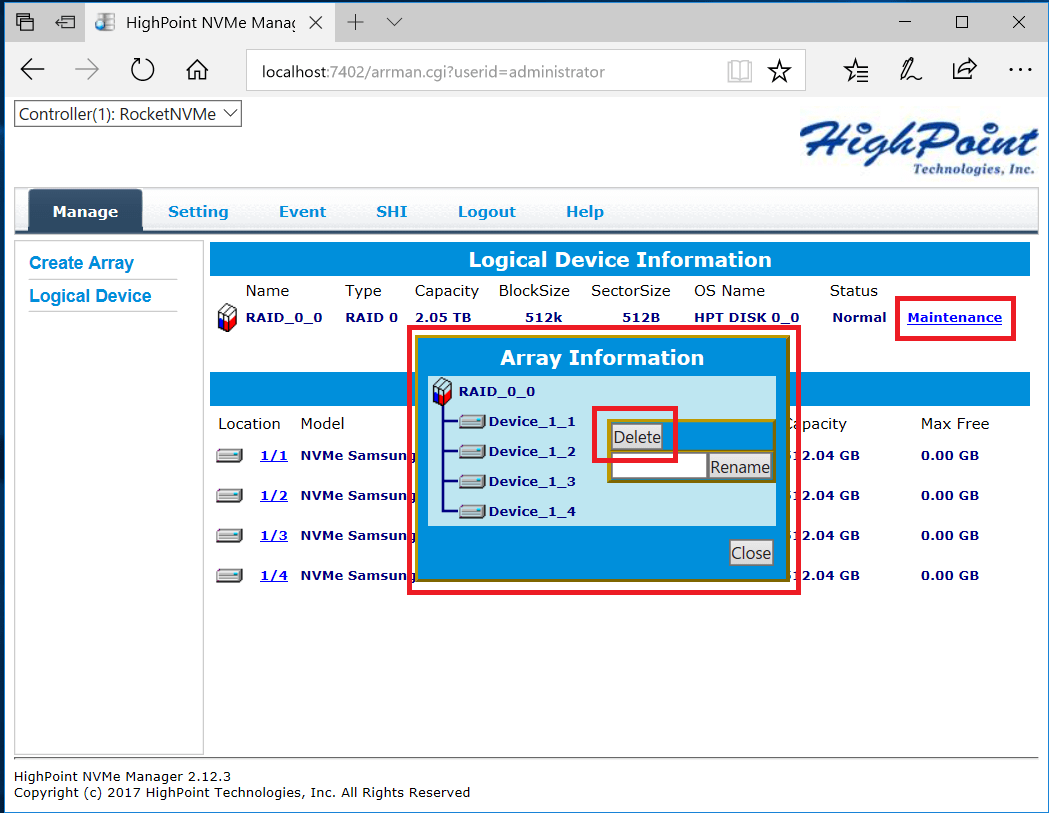Open physical device link 1/2
The image size is (1049, 813).
[274, 496]
